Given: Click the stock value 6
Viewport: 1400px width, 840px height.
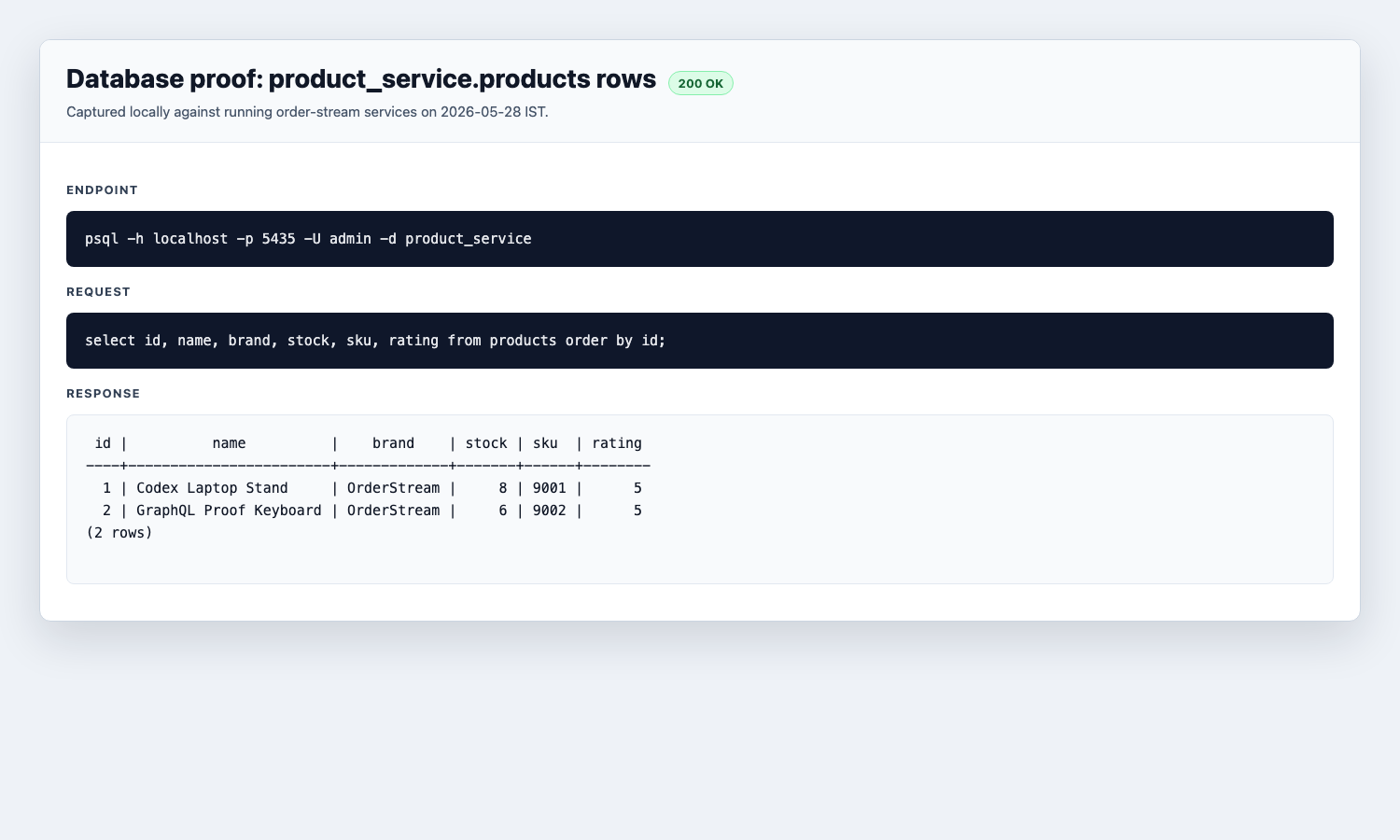Looking at the screenshot, I should pos(503,511).
